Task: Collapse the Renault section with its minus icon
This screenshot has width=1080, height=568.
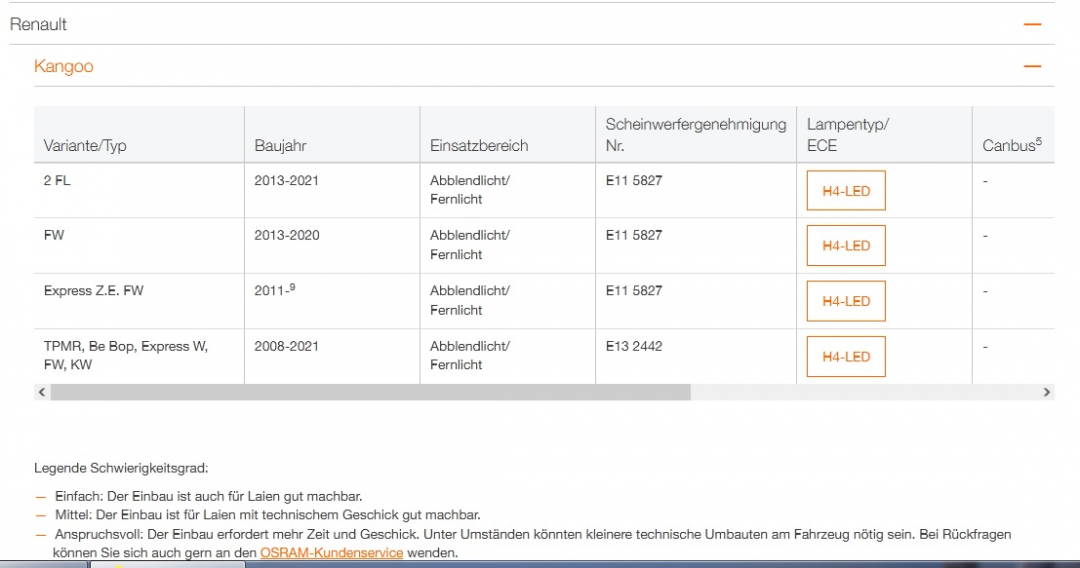Action: [x=1032, y=24]
